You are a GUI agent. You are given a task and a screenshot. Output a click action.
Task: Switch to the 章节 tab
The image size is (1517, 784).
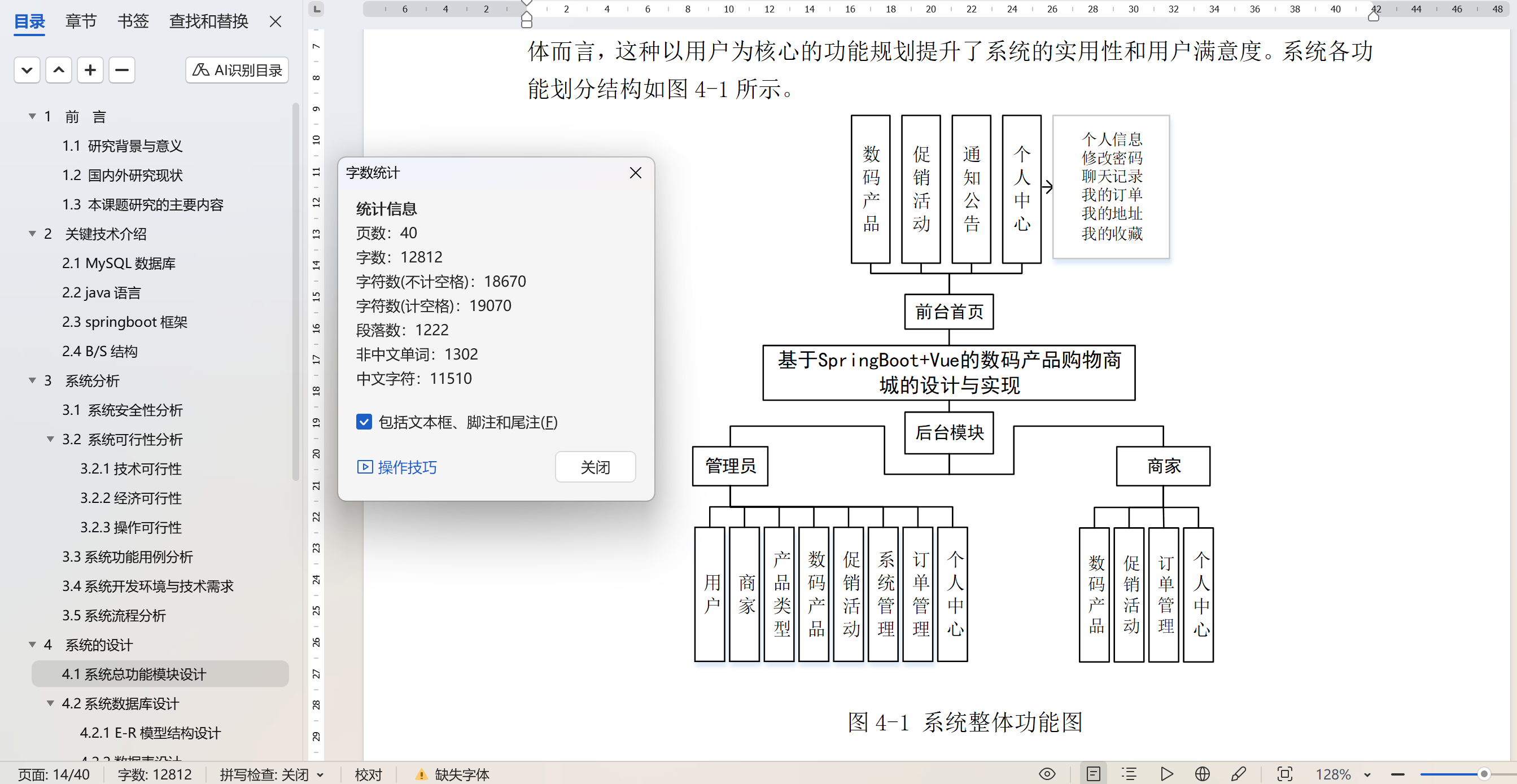pos(80,21)
